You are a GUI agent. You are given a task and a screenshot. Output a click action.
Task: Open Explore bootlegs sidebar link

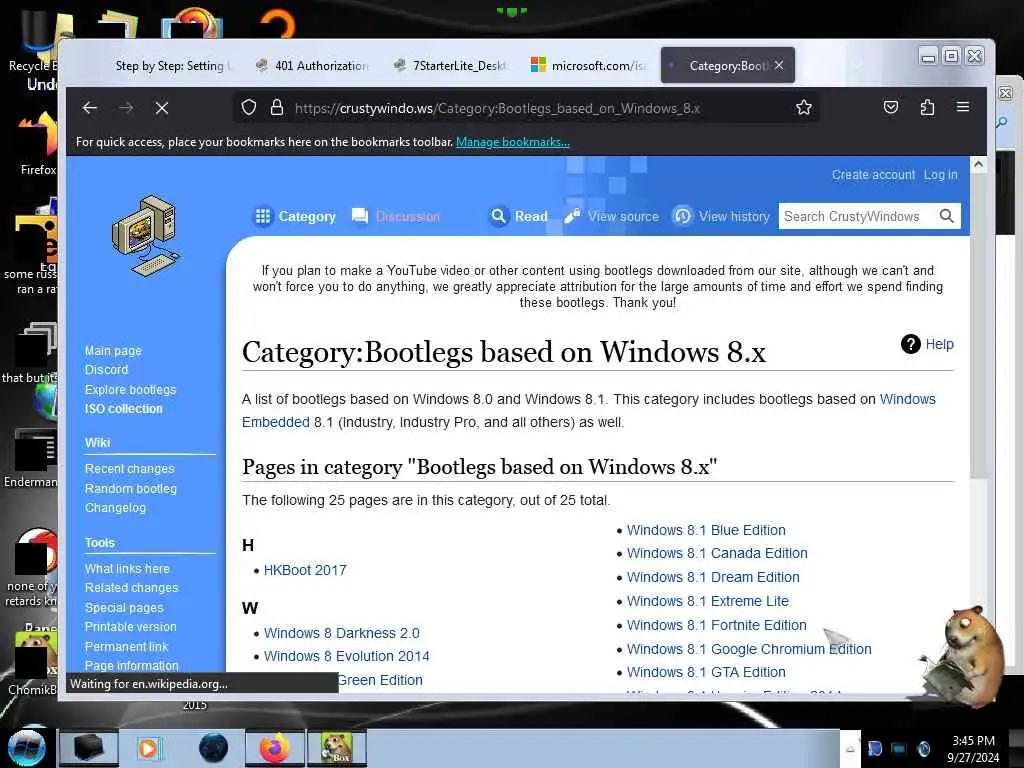pyautogui.click(x=131, y=389)
